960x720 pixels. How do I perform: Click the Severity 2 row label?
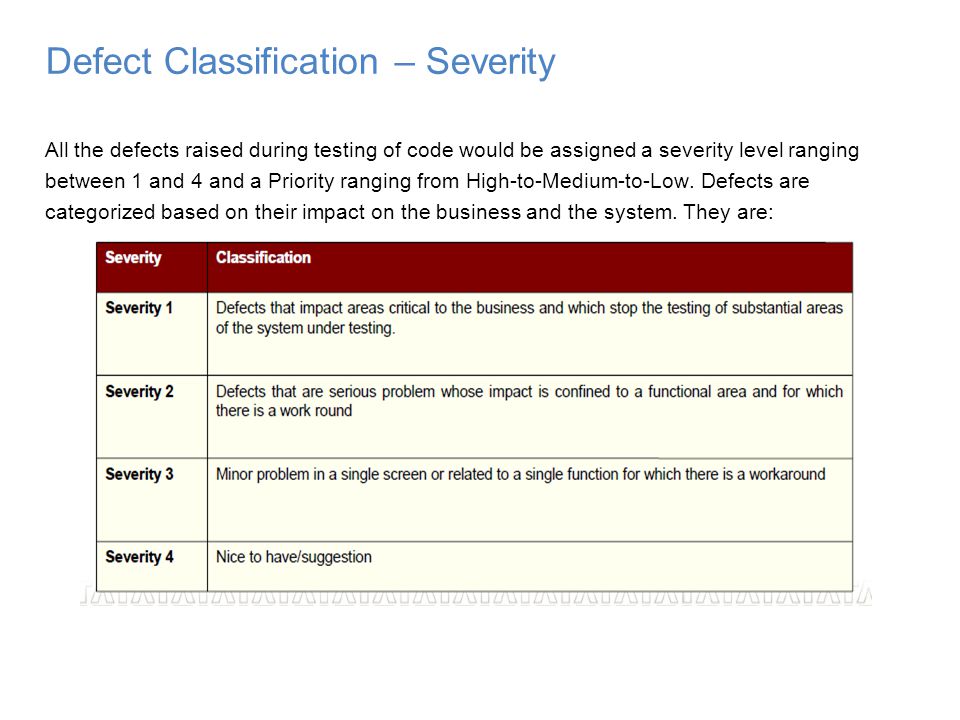(140, 391)
